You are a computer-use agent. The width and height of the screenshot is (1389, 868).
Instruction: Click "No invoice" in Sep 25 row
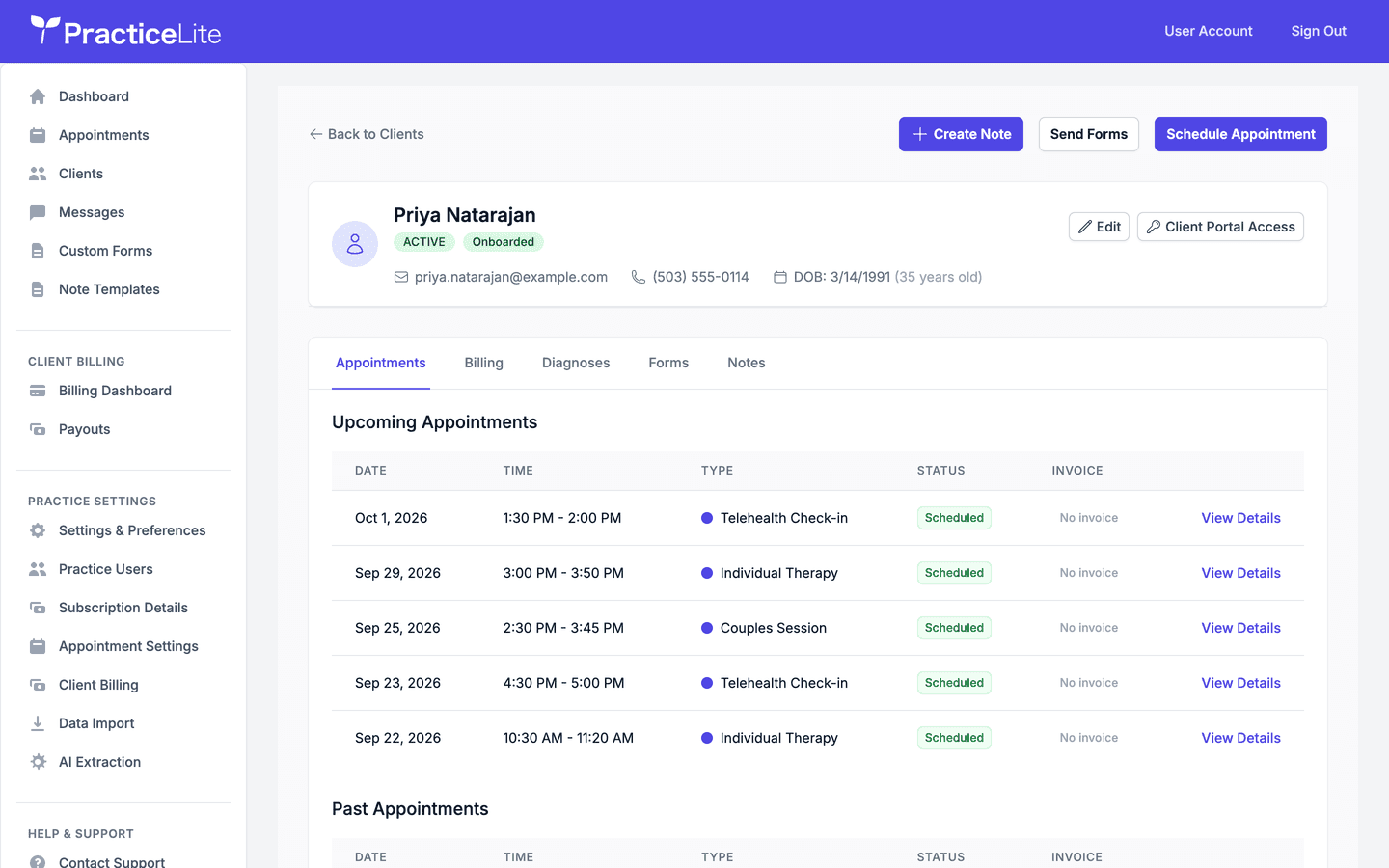(1089, 628)
